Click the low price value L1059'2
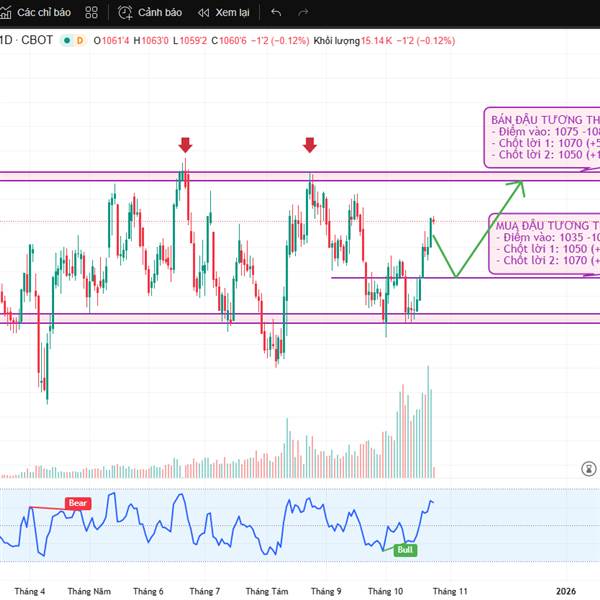This screenshot has height=600, width=600. [190, 41]
